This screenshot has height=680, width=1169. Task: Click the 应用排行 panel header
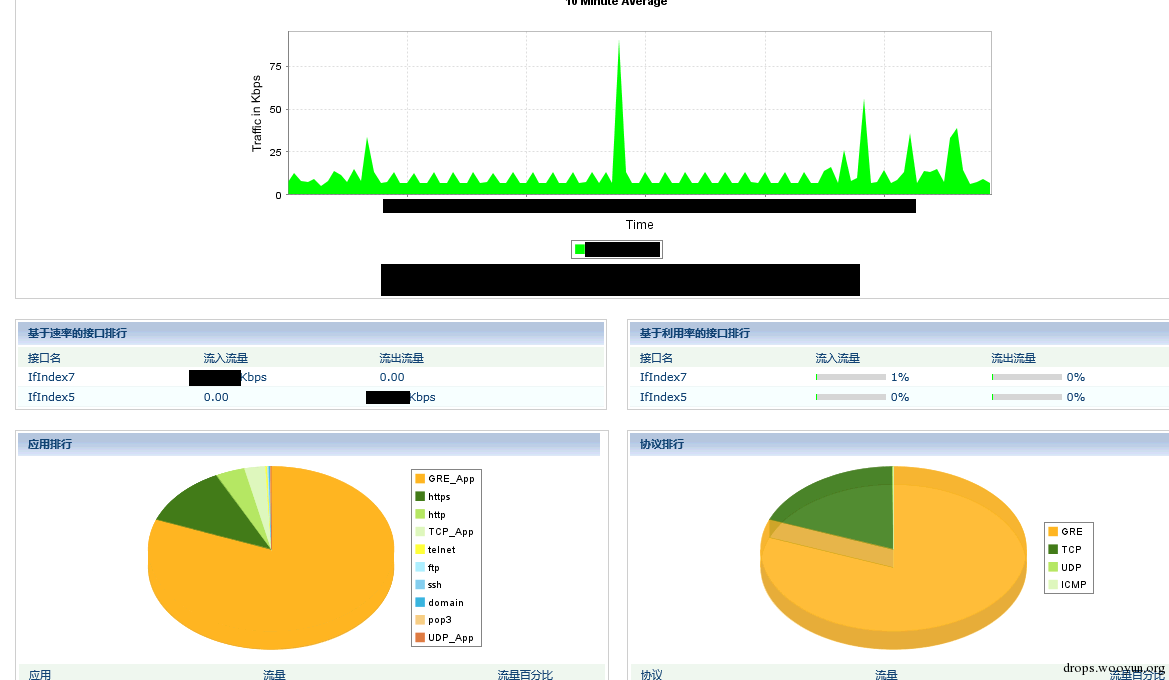point(50,444)
